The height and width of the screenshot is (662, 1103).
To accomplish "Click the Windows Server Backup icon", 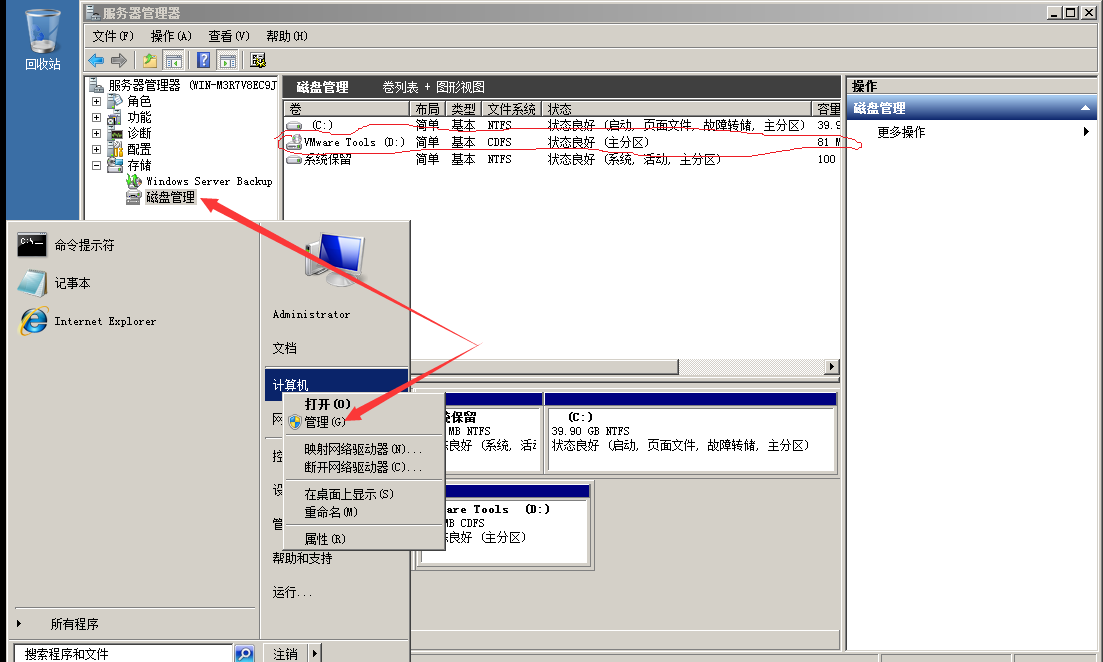I will pyautogui.click(x=134, y=182).
